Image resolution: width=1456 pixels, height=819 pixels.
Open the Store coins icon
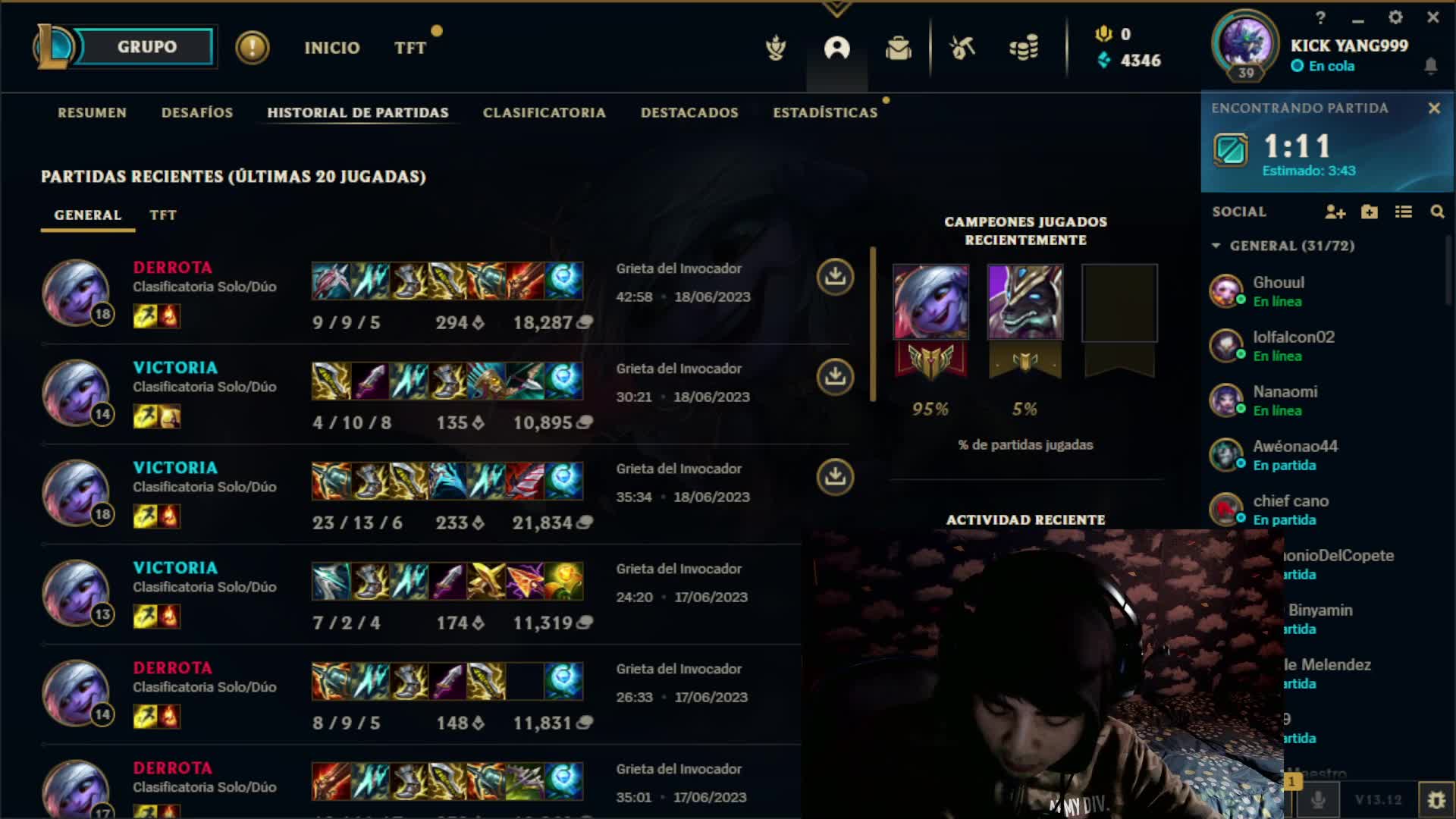point(1024,49)
